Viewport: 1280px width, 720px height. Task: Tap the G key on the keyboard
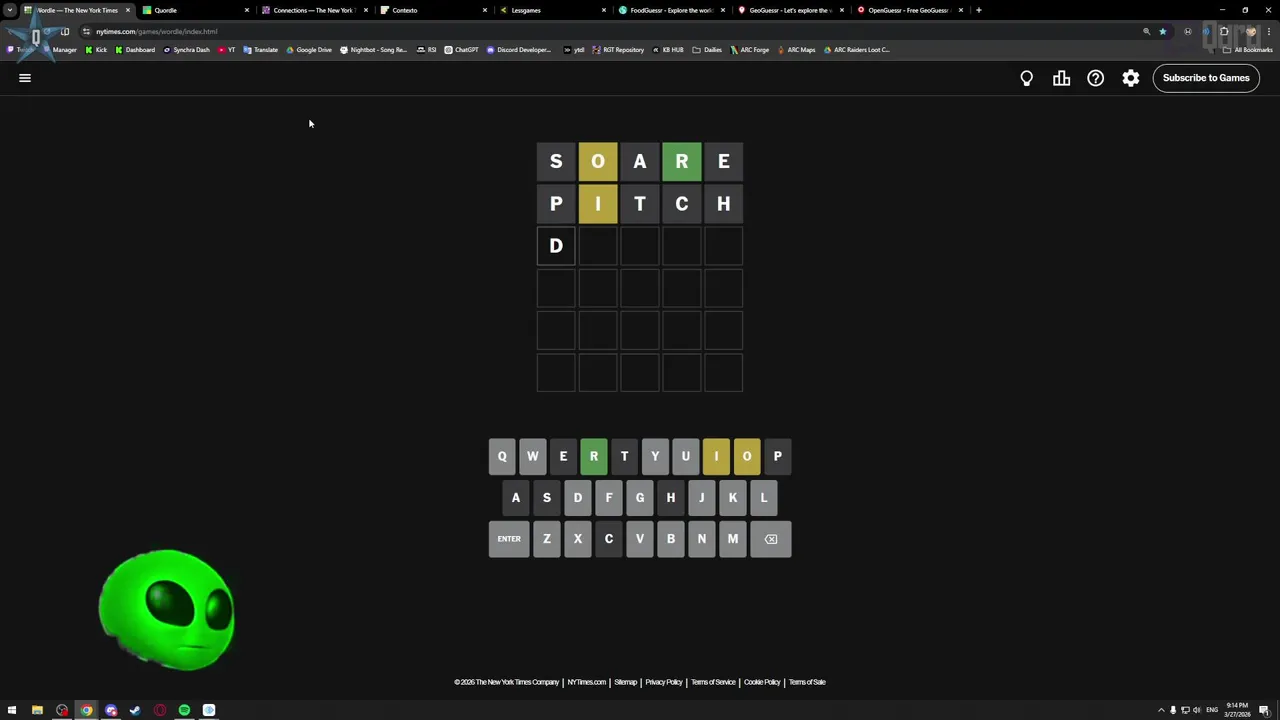[x=640, y=498]
